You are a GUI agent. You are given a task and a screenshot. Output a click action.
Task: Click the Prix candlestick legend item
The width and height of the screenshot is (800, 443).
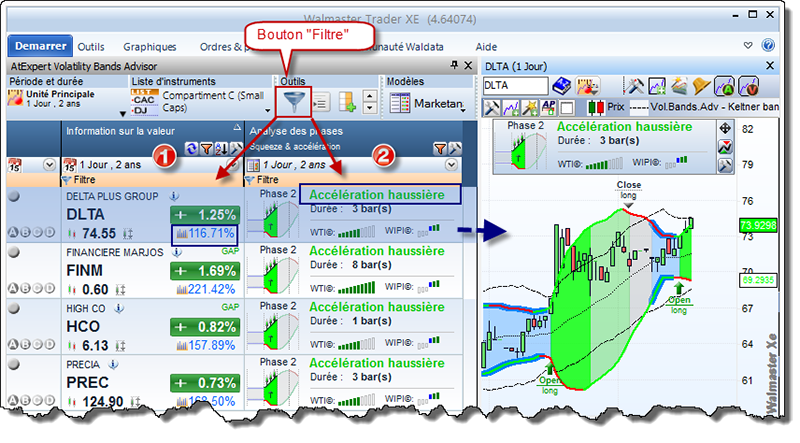tap(606, 107)
